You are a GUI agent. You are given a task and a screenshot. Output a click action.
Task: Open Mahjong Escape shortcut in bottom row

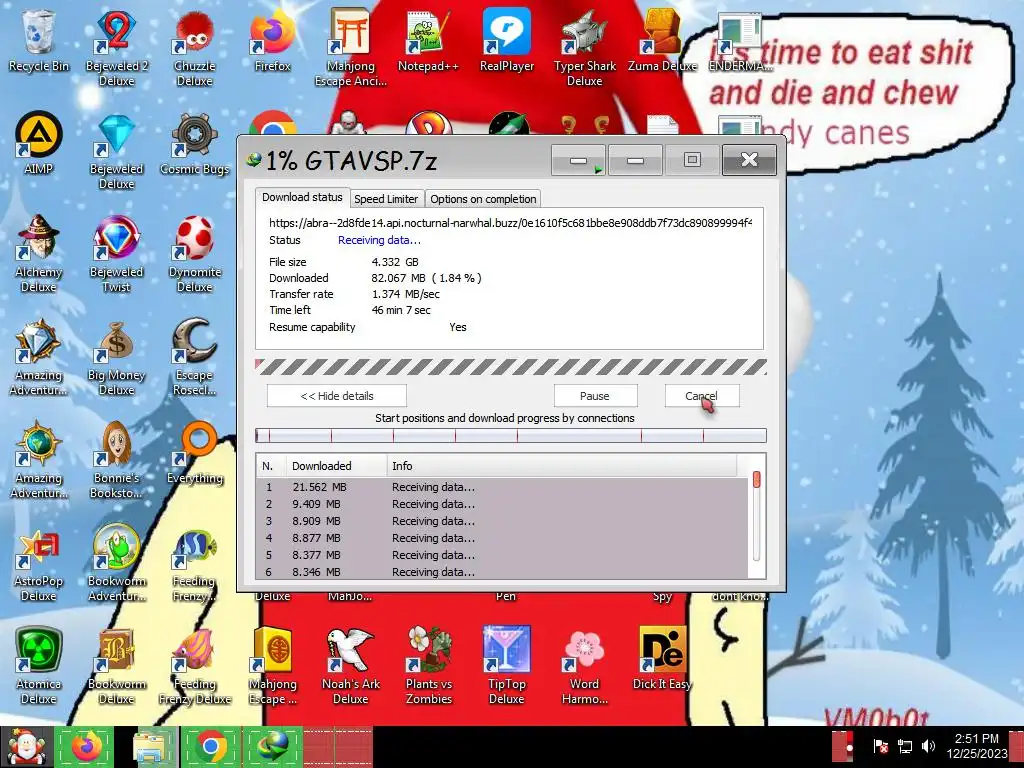point(272,666)
